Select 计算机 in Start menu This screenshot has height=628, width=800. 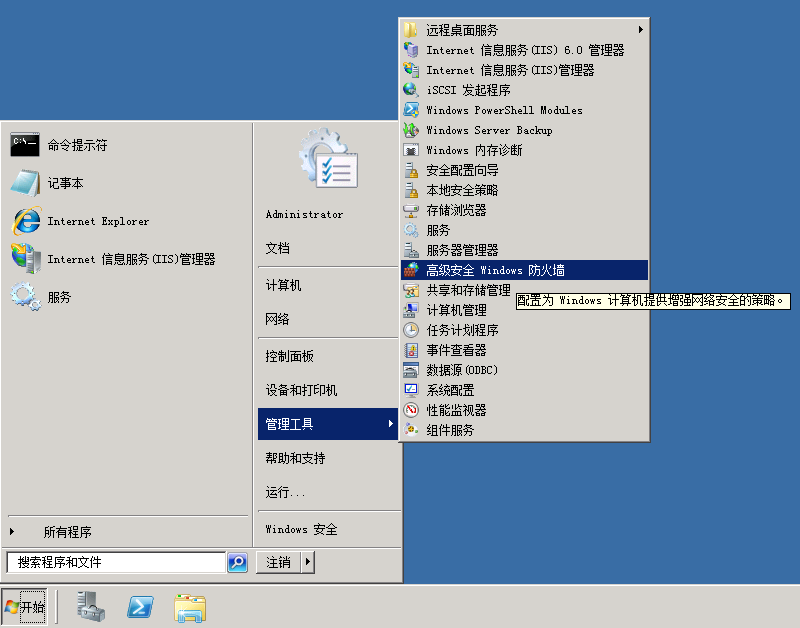pyautogui.click(x=283, y=285)
